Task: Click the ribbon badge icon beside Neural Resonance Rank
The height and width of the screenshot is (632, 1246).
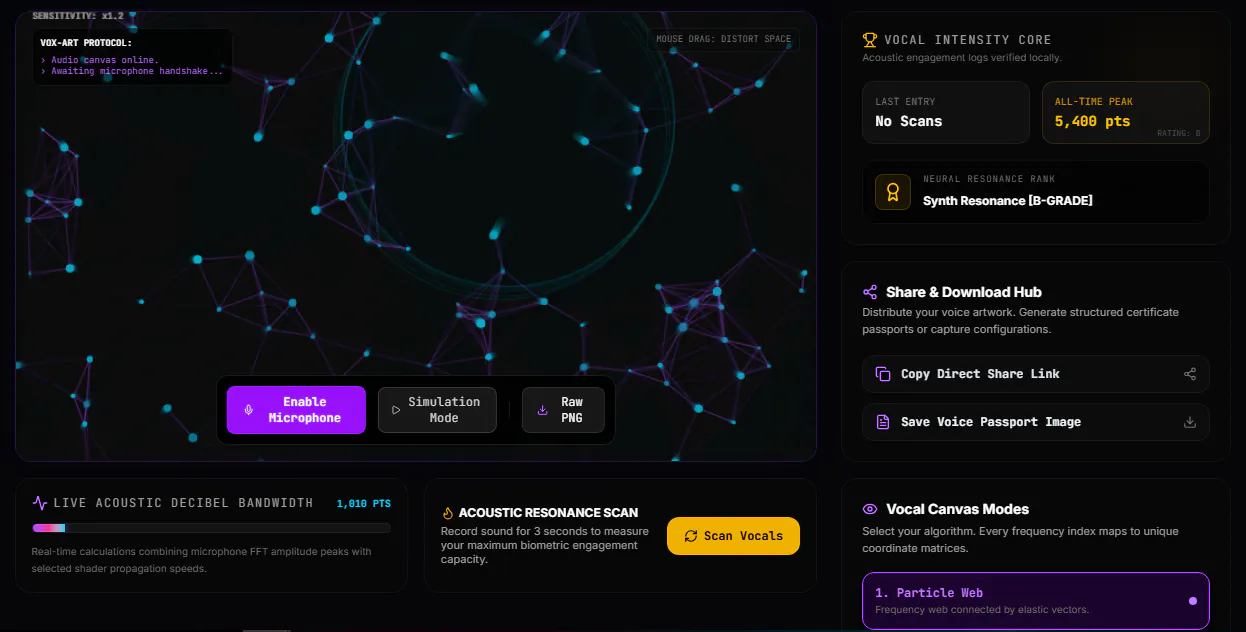Action: (x=892, y=191)
